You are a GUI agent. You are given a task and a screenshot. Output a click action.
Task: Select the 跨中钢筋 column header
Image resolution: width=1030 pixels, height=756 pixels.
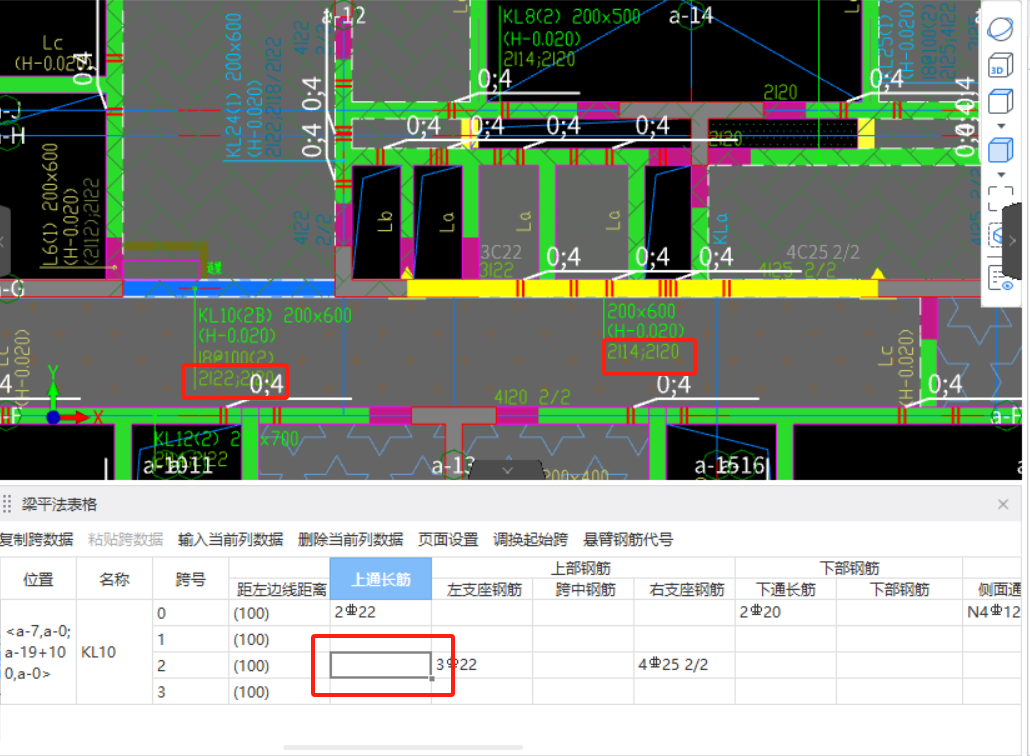585,590
